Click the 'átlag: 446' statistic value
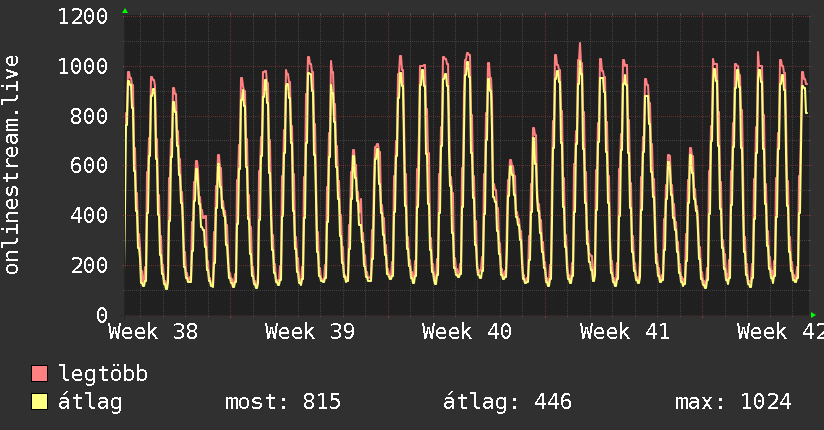 (507, 402)
